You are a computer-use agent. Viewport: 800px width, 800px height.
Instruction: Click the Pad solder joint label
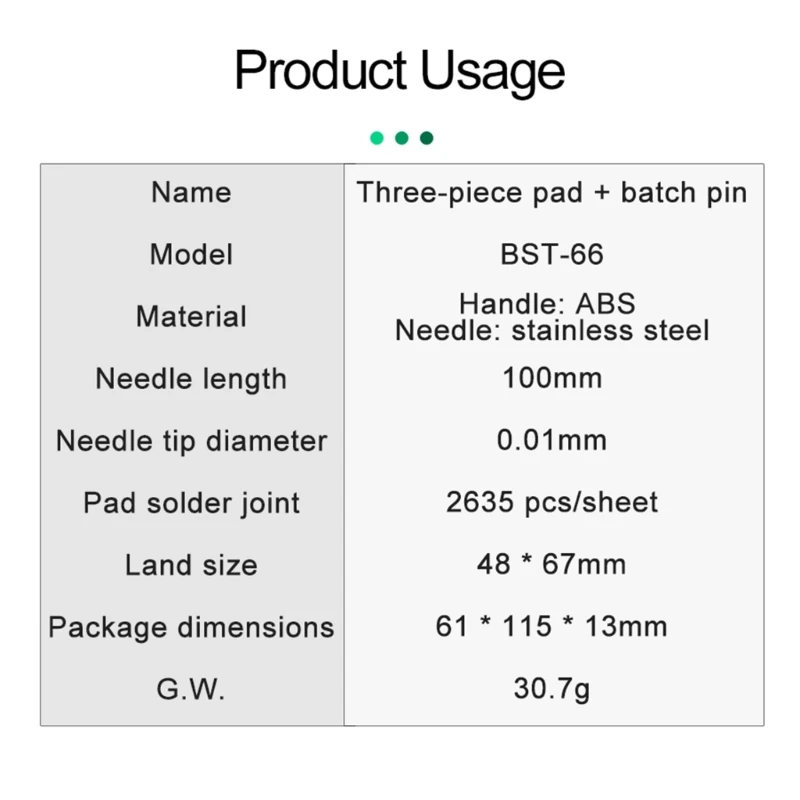point(191,503)
